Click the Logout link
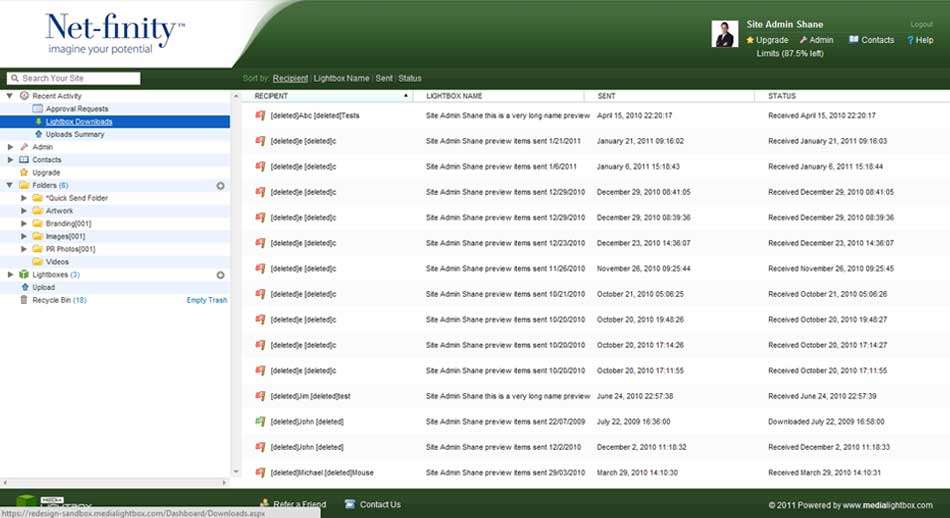 tap(921, 24)
